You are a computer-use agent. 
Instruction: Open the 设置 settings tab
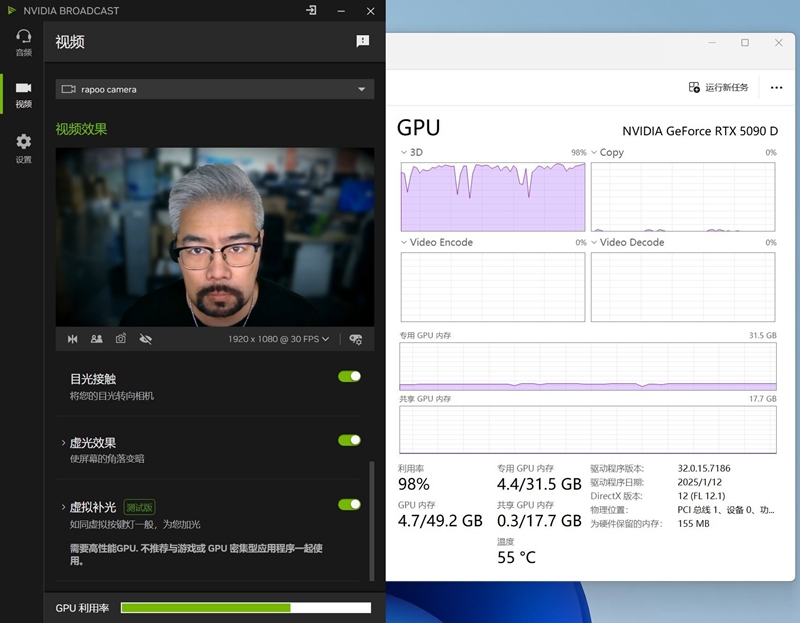point(23,148)
